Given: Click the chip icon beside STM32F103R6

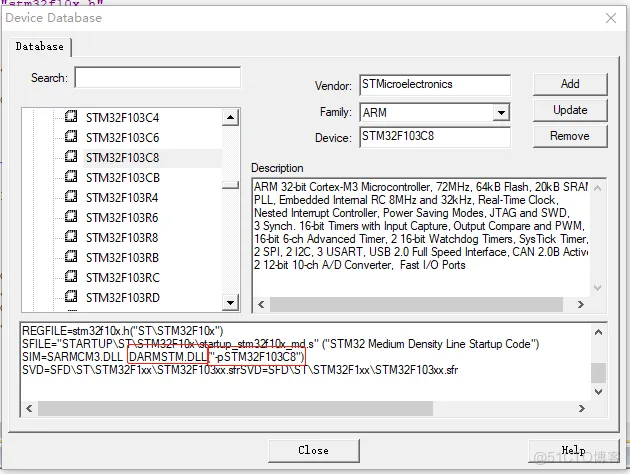Looking at the screenshot, I should click(71, 217).
